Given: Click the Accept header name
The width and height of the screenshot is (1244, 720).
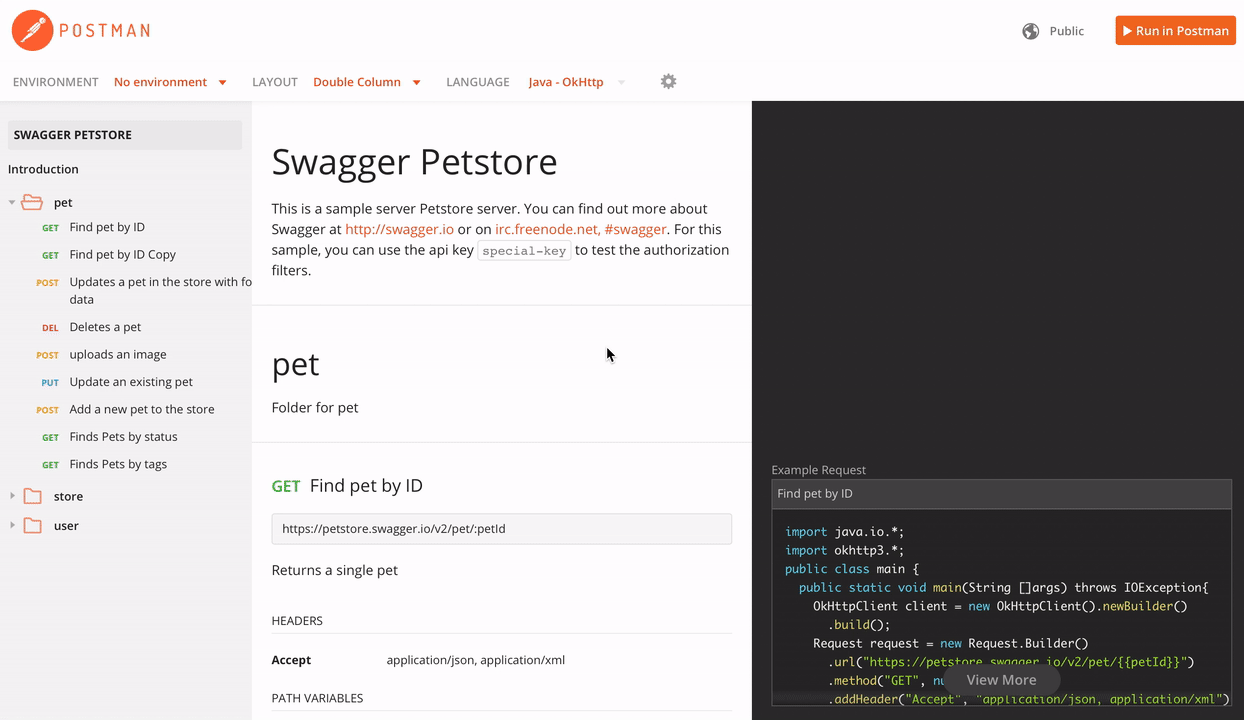Looking at the screenshot, I should point(291,660).
